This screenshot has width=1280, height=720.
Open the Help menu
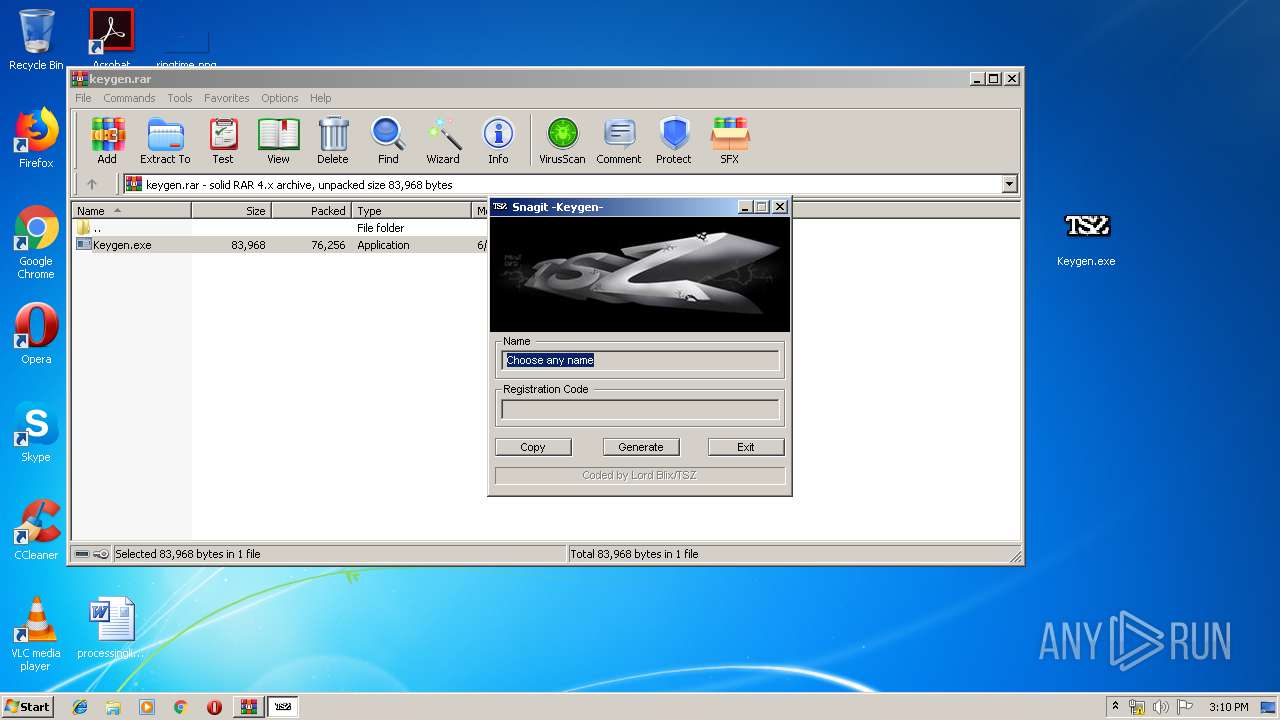click(x=320, y=98)
